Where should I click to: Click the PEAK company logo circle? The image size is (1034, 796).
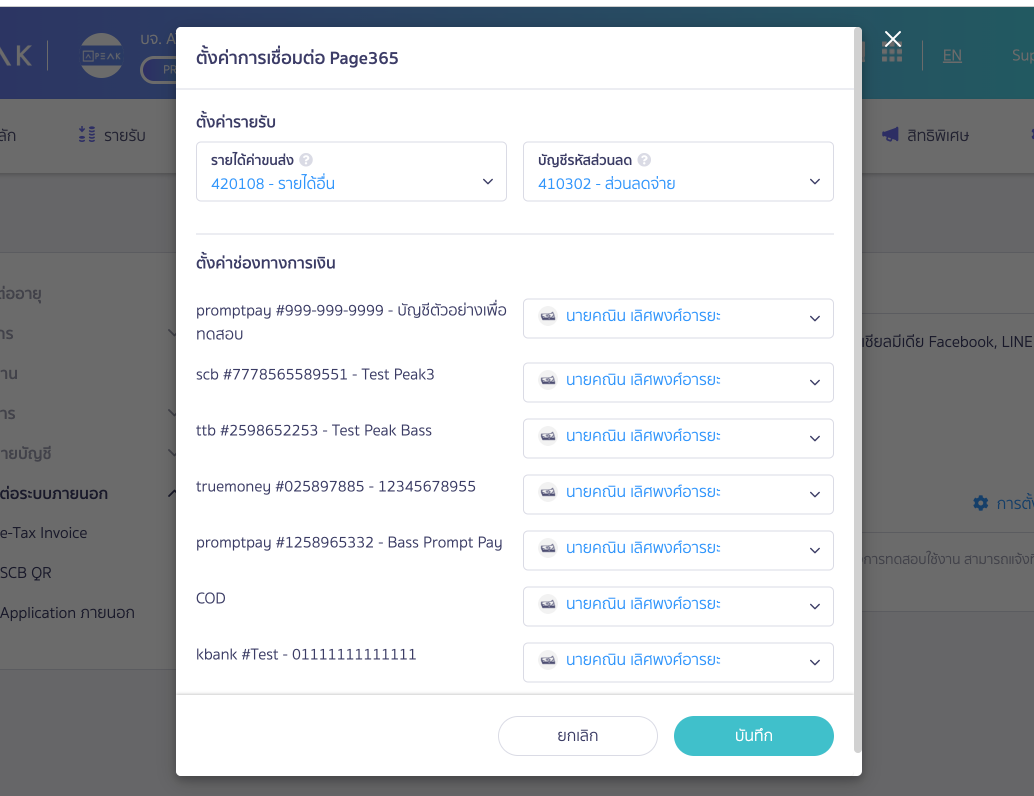102,55
